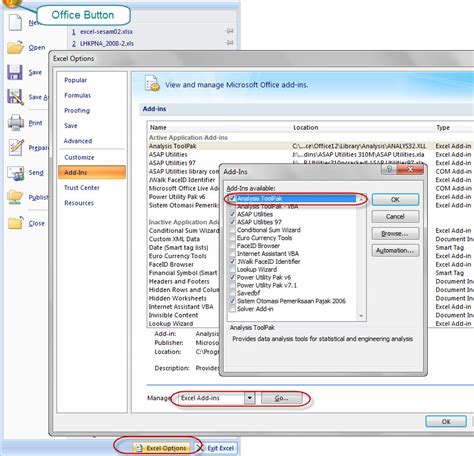Open the Manage Excel Add-ins dropdown
Image resolution: width=474 pixels, height=456 pixels.
click(249, 398)
